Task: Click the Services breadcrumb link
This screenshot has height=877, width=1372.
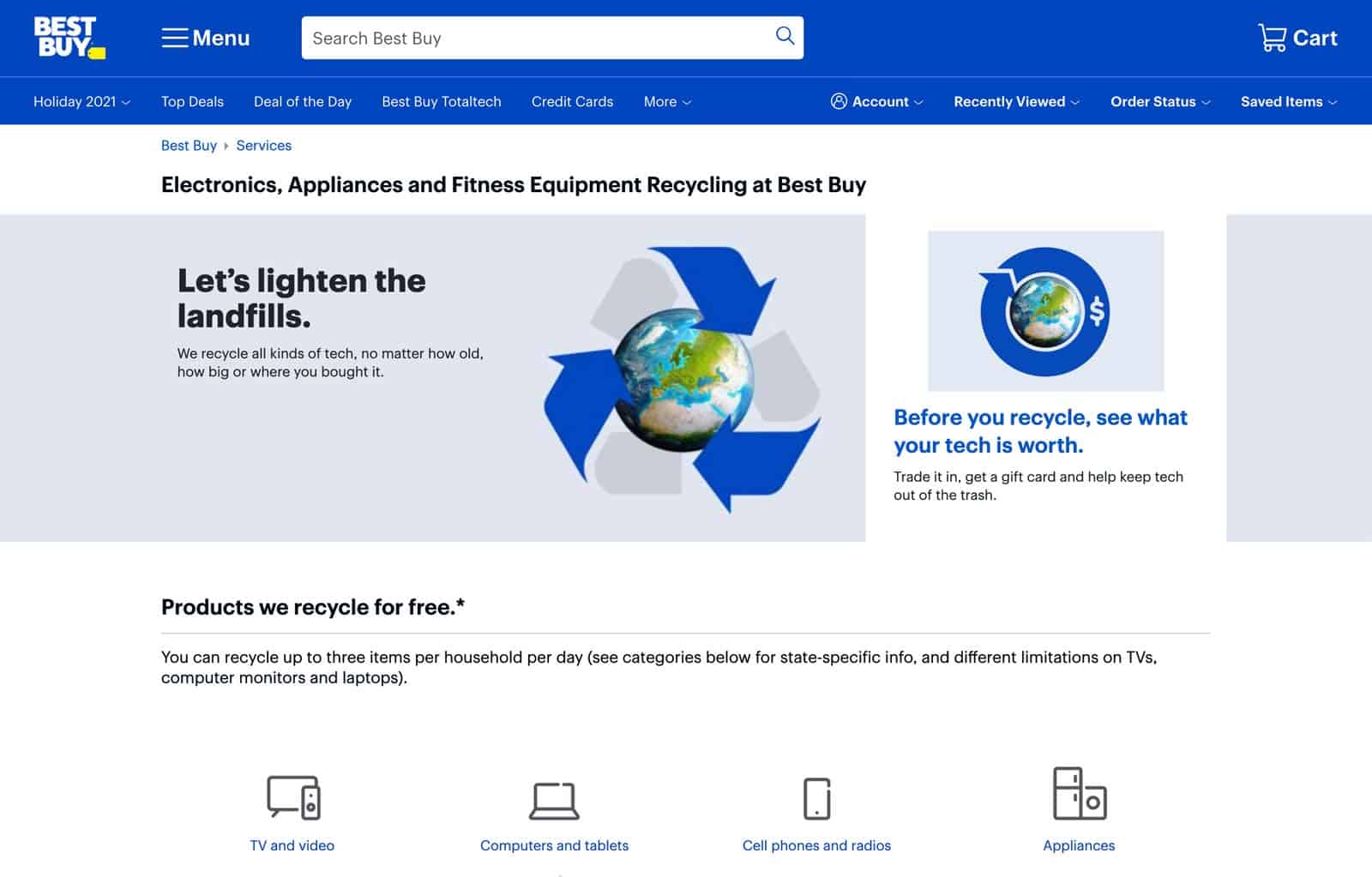Action: coord(264,146)
